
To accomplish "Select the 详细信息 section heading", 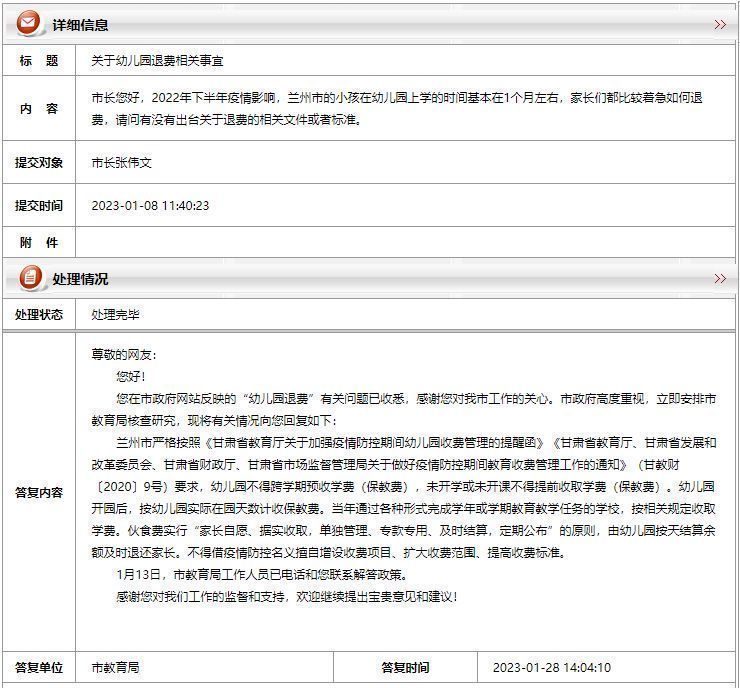I will coord(80,25).
